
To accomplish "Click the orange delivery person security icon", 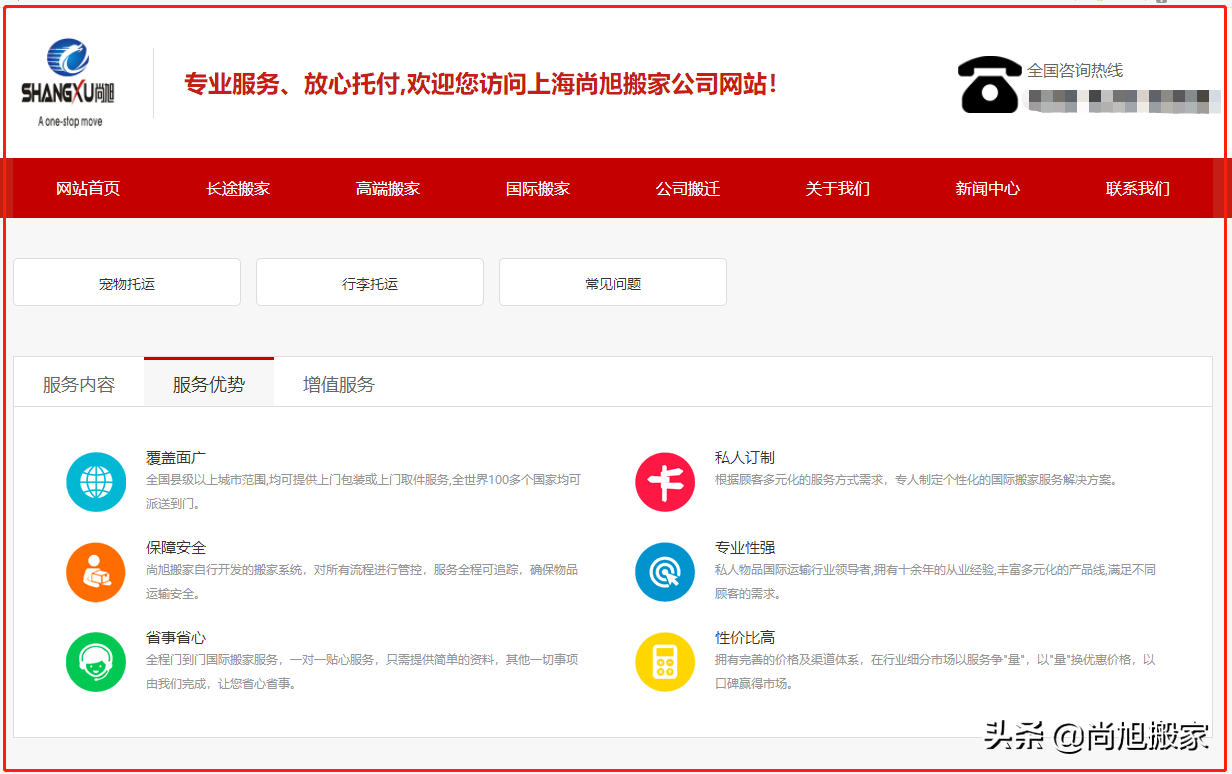I will (x=96, y=572).
